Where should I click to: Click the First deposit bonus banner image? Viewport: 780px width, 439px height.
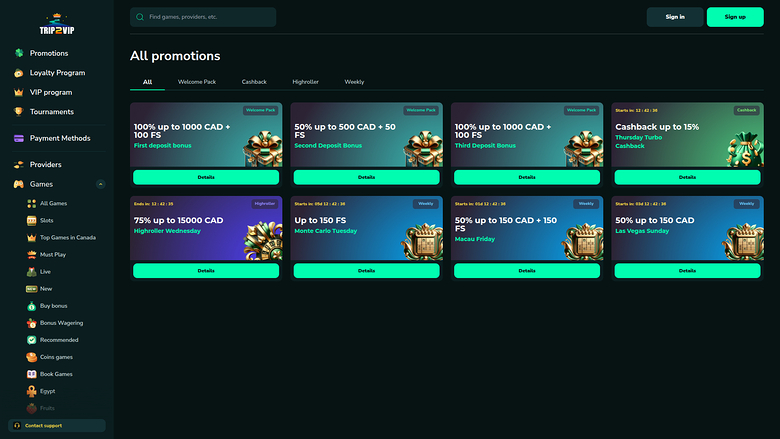[x=206, y=135]
